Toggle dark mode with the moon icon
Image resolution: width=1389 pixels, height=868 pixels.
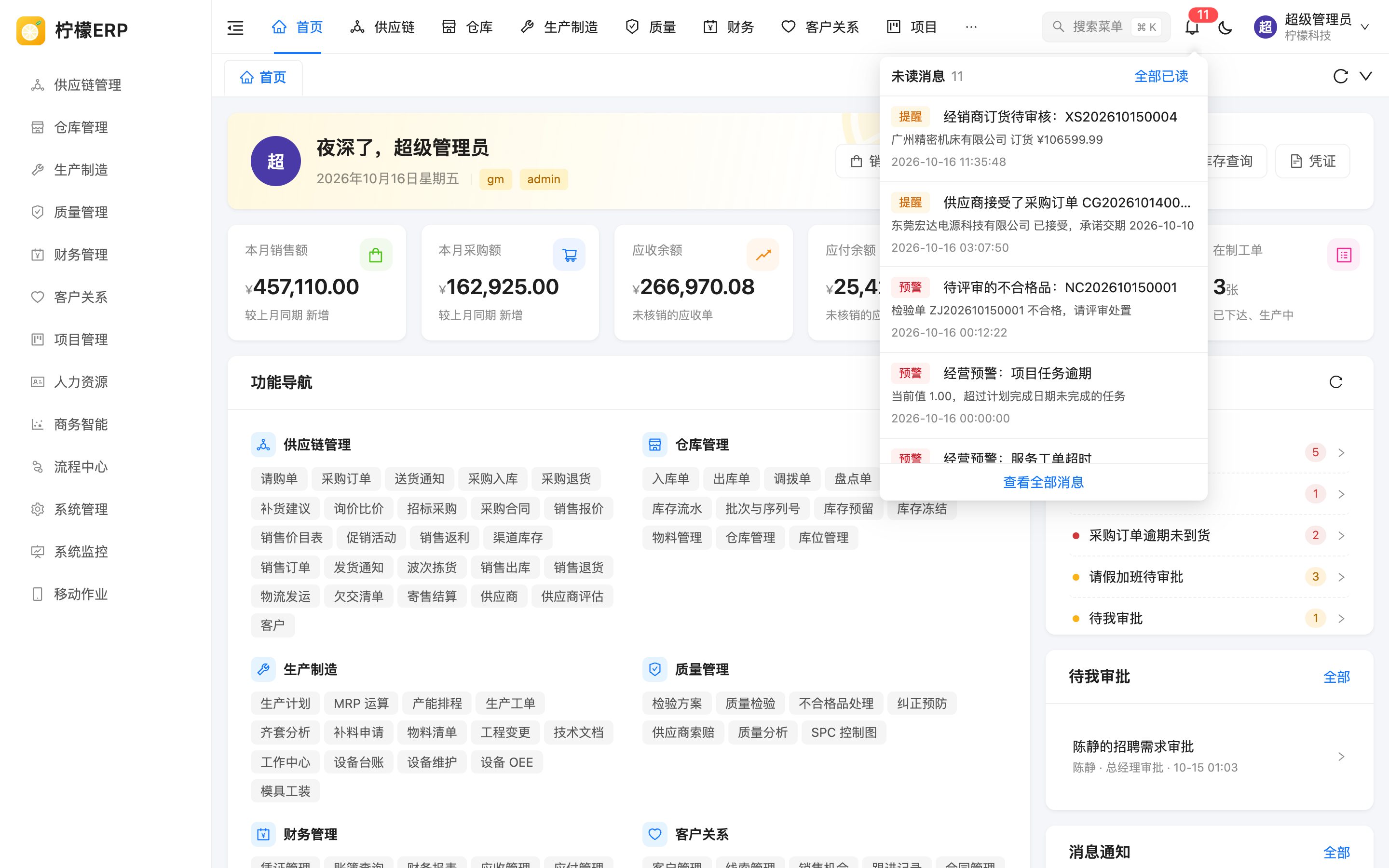tap(1225, 27)
